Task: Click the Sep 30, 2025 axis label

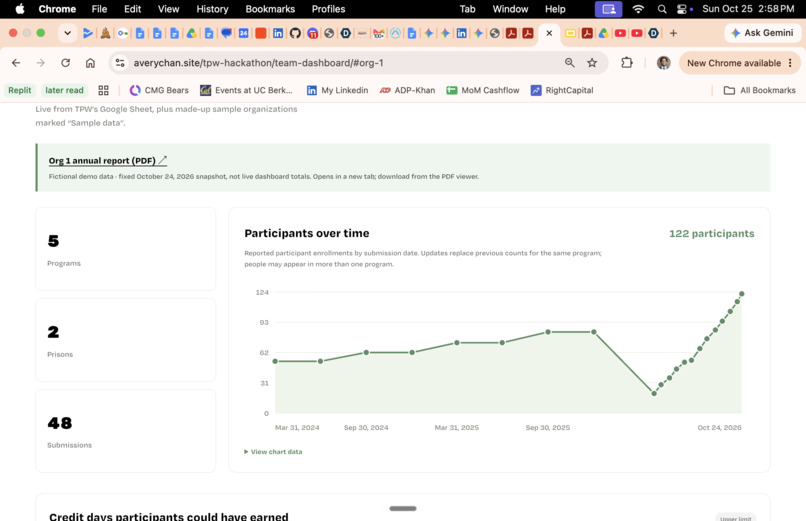Action: (547, 427)
